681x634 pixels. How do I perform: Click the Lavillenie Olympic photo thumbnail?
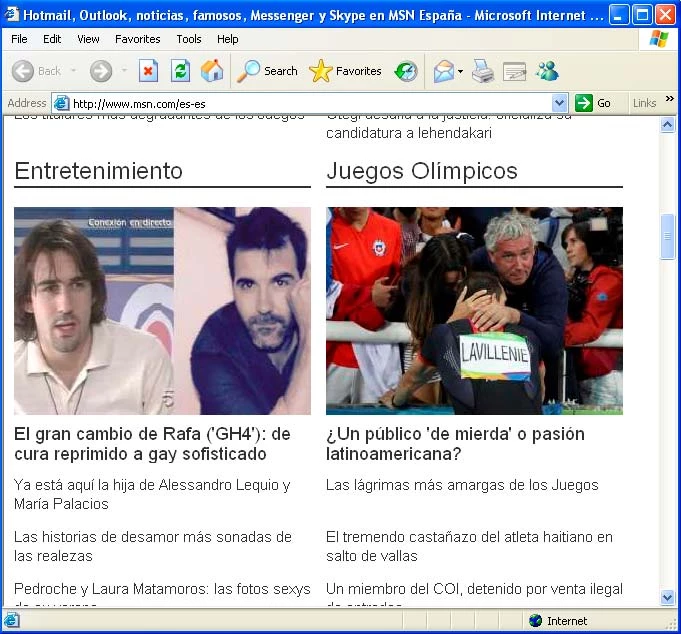(474, 311)
